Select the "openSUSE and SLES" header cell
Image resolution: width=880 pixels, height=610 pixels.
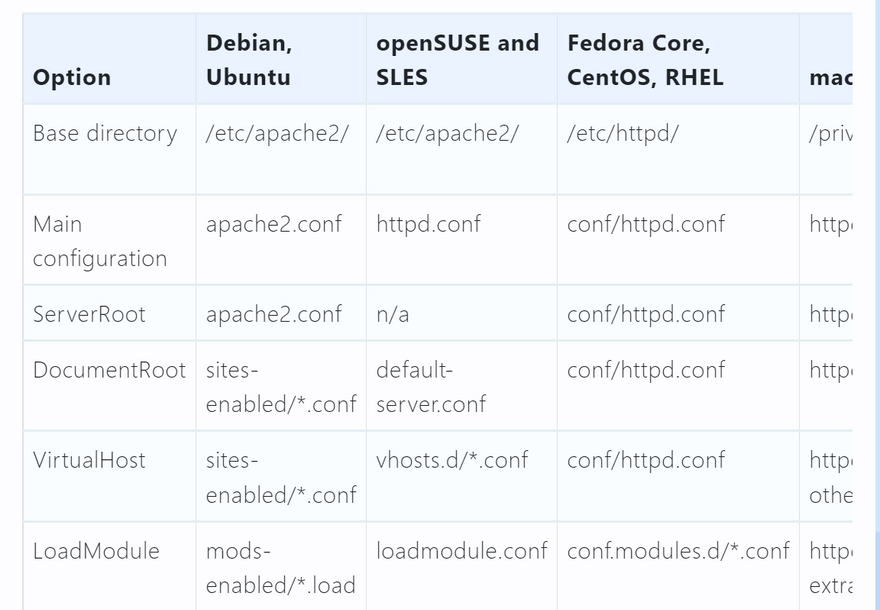[x=458, y=60]
